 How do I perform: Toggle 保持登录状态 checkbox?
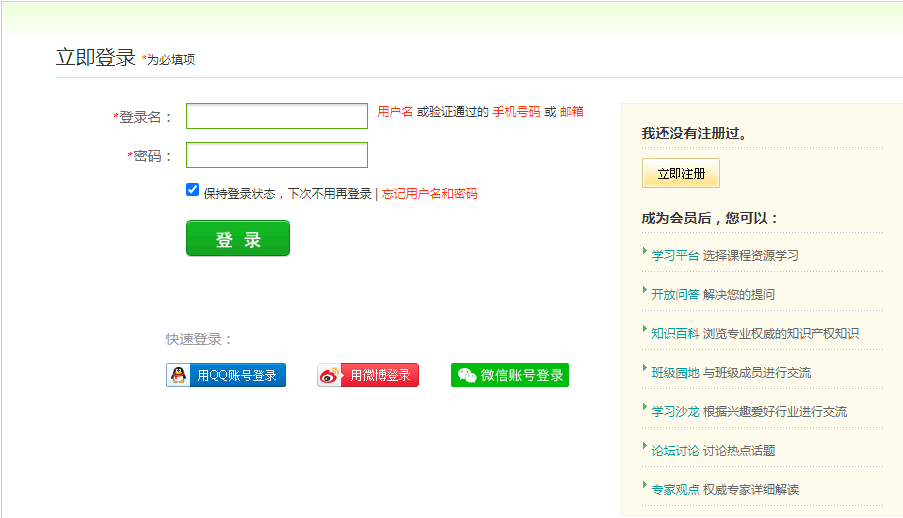pyautogui.click(x=193, y=190)
